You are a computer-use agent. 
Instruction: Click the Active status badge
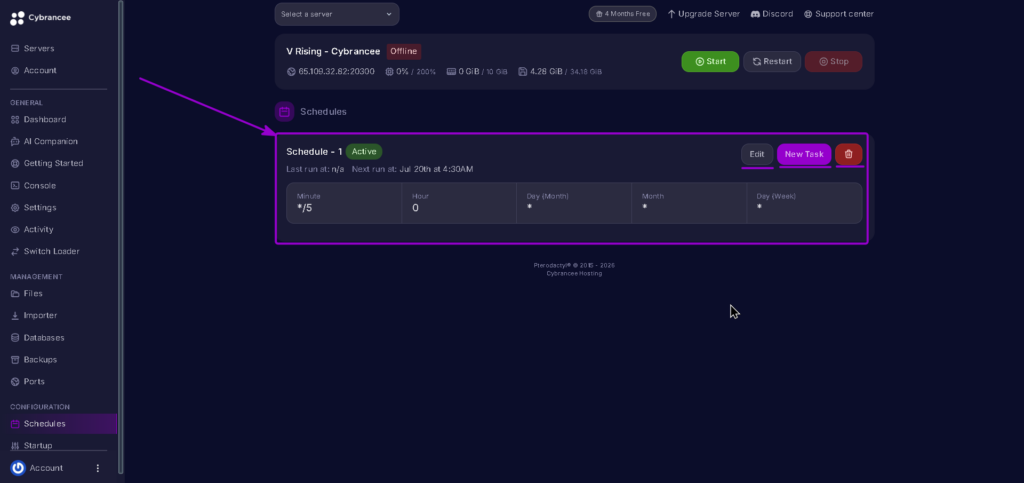point(364,151)
